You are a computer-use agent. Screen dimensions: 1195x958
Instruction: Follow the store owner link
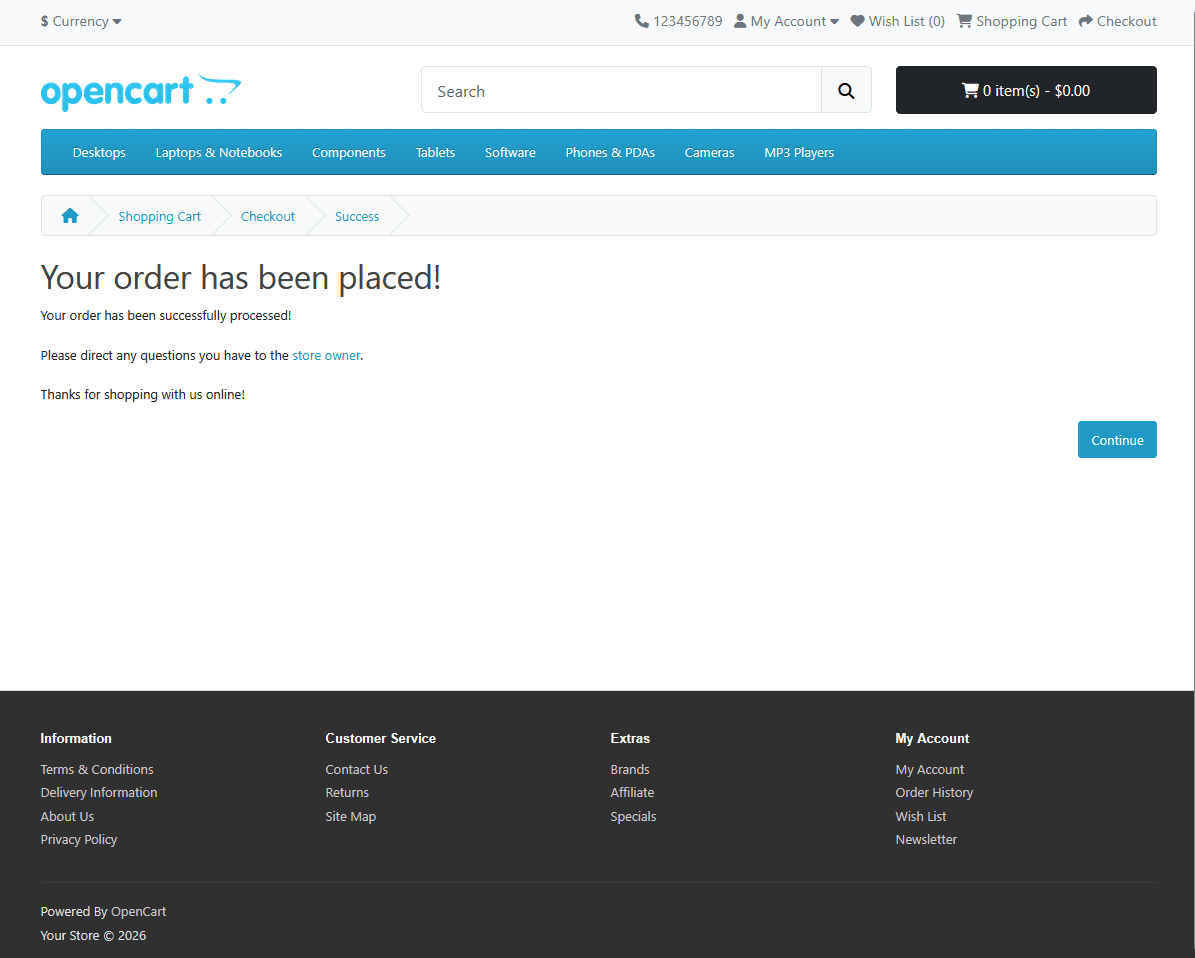point(326,355)
